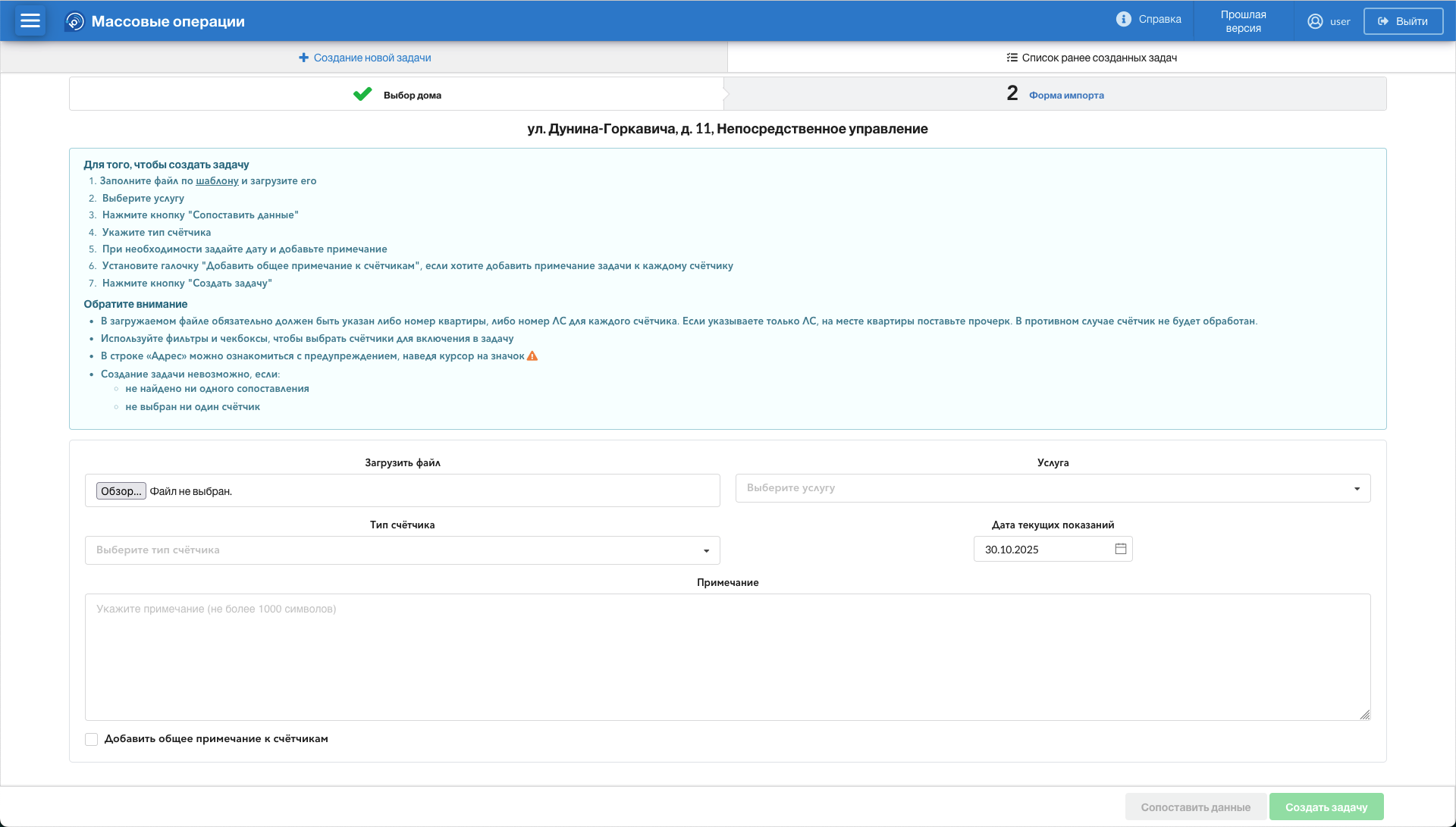Click the list icon for created tasks

click(x=1012, y=58)
